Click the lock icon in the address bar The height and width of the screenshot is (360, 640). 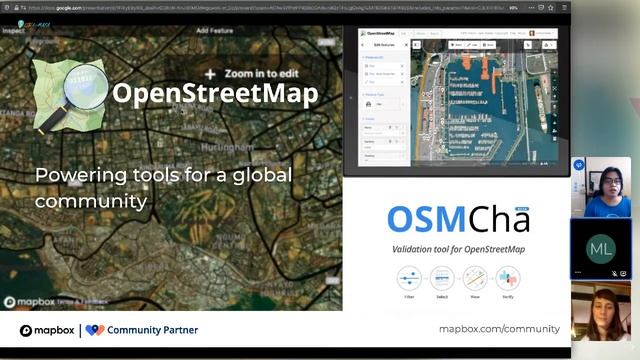[16, 8]
